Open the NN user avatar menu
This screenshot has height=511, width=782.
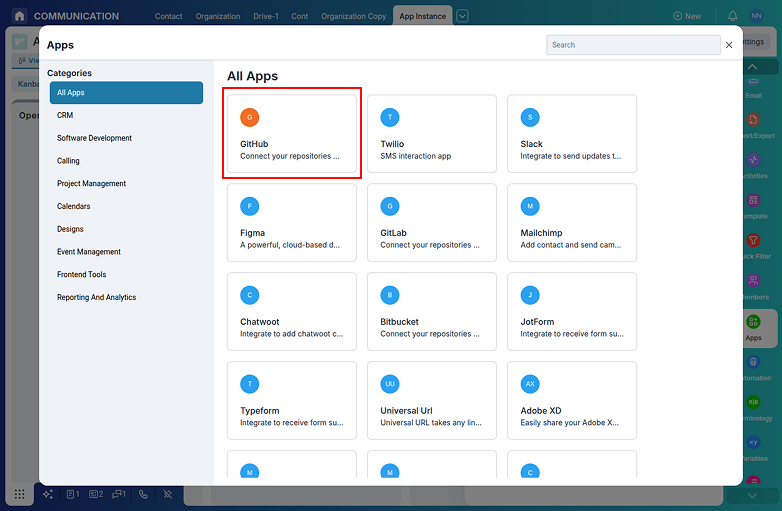tap(756, 16)
